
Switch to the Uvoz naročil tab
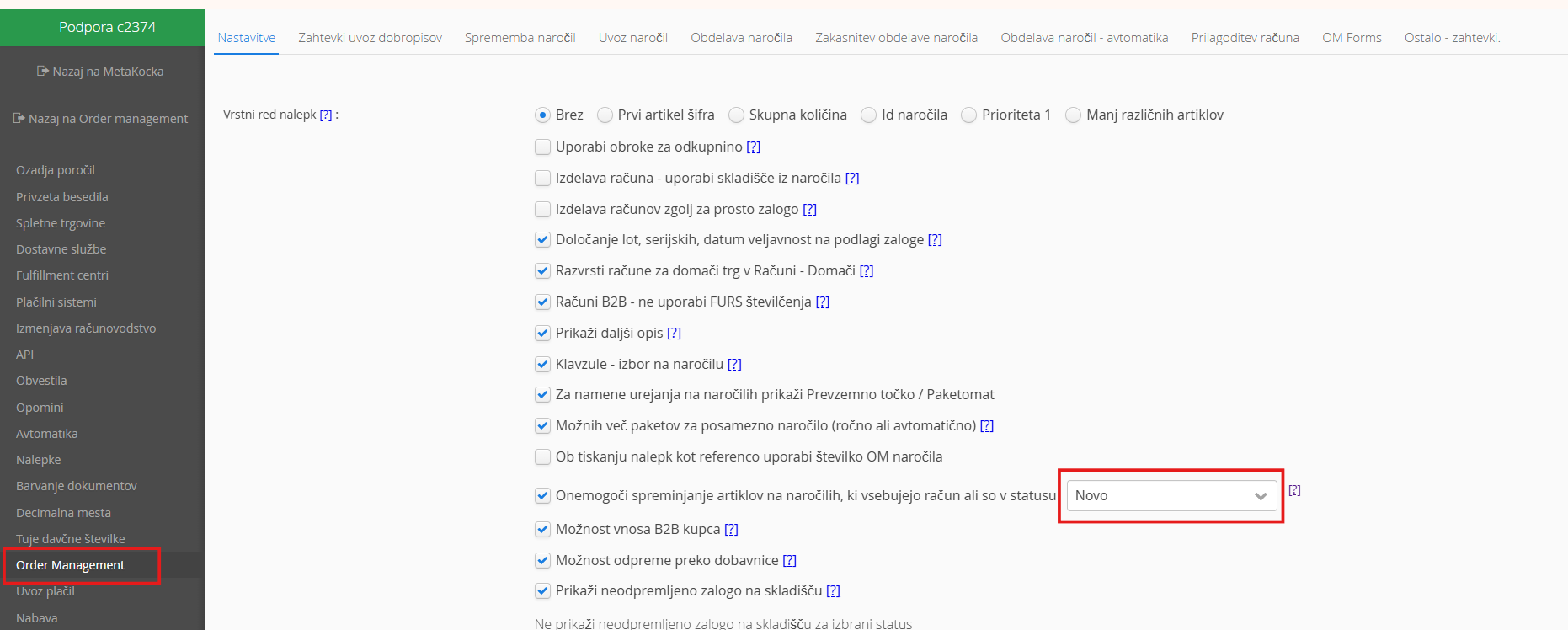coord(632,38)
